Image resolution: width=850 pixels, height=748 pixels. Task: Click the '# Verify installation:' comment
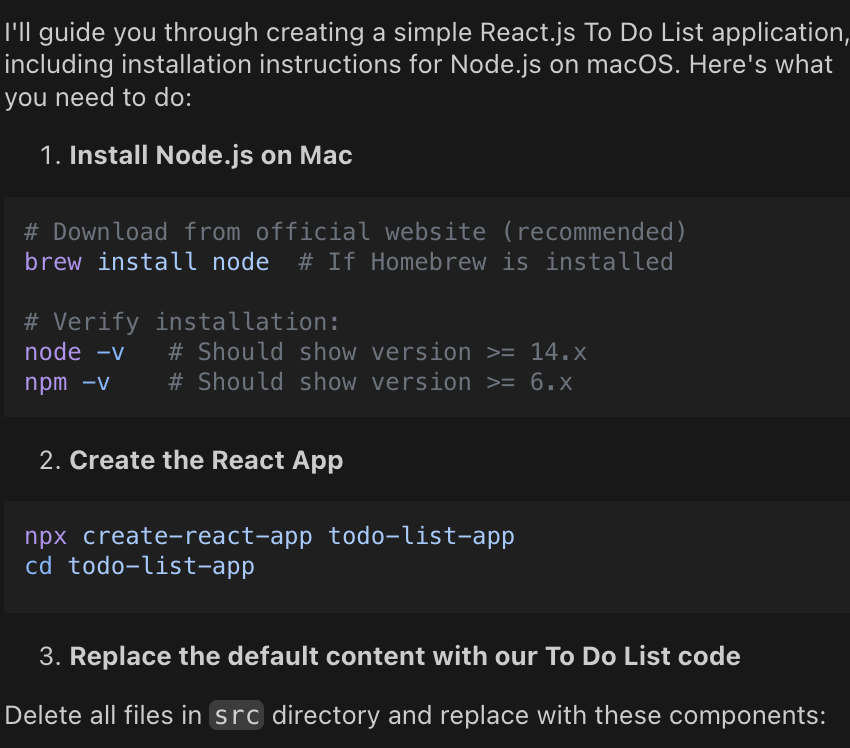(x=182, y=322)
